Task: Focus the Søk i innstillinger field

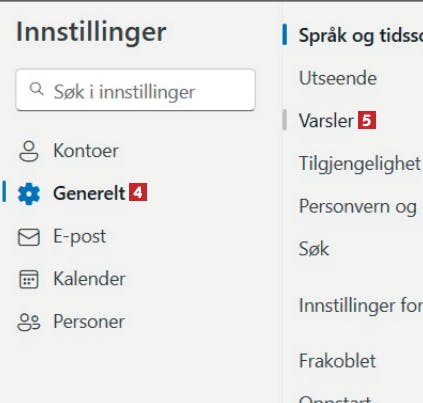Action: [x=136, y=90]
